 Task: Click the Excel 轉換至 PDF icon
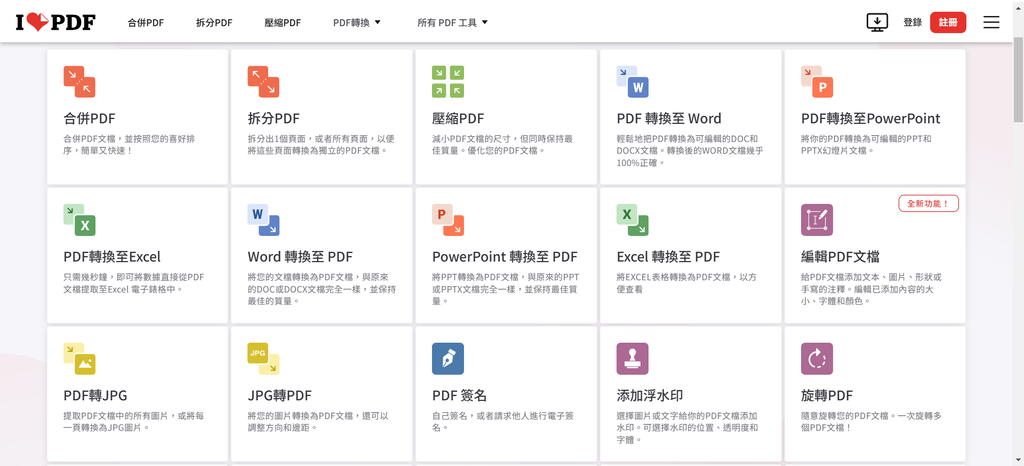[632, 220]
